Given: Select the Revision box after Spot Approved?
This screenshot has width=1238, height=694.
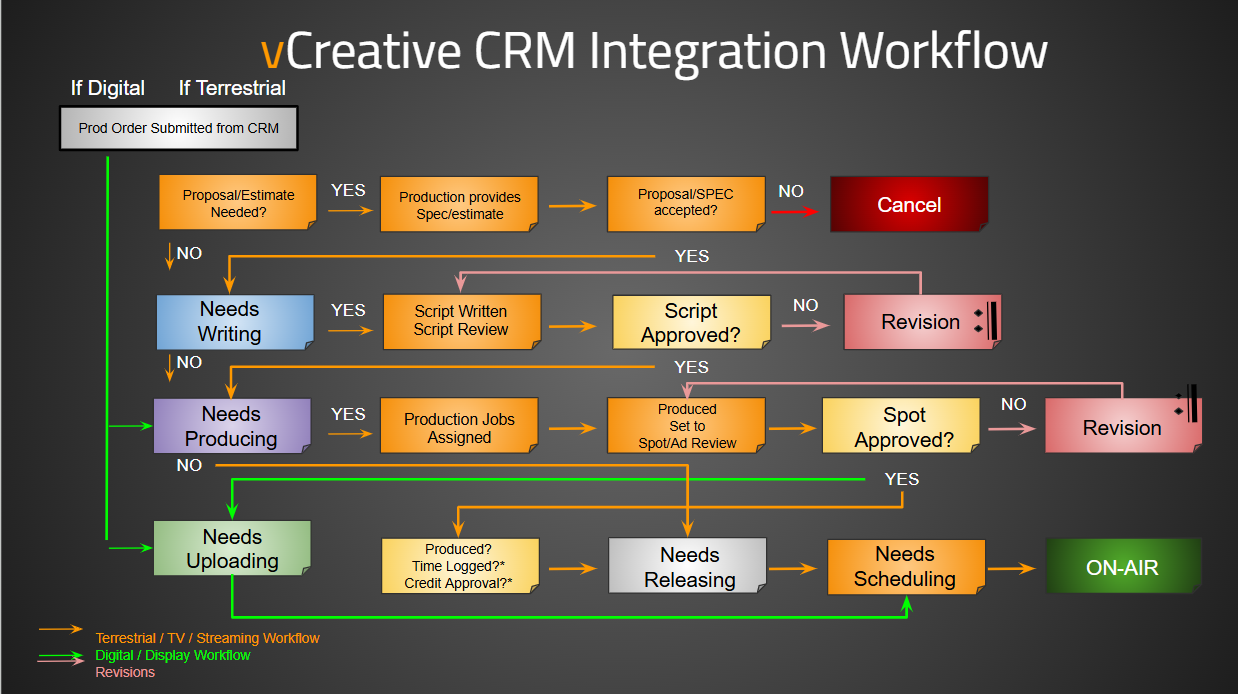Looking at the screenshot, I should click(1122, 426).
